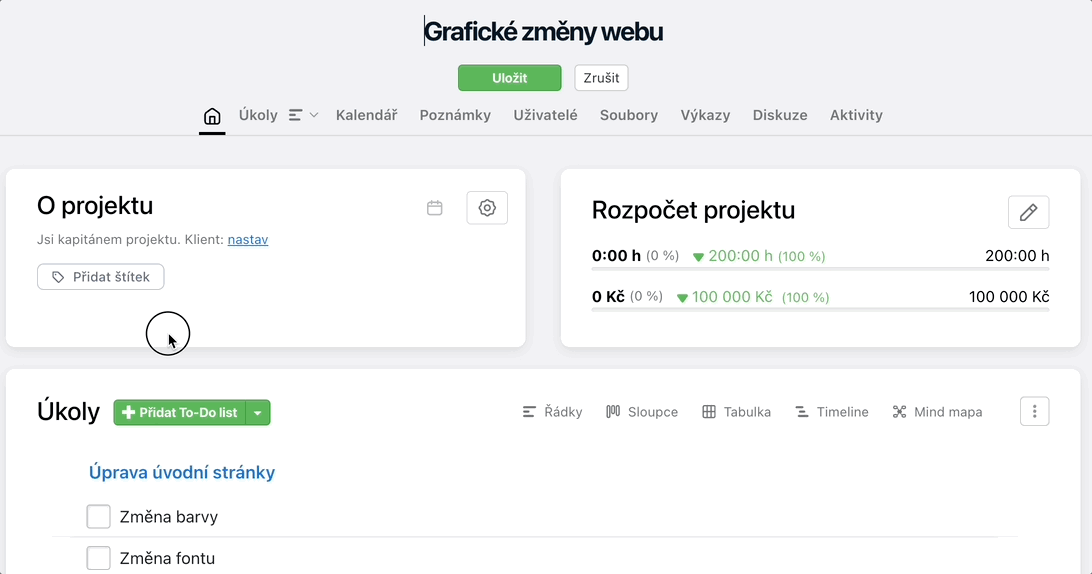Expand the Úkoly tab view dropdown
Screen dimensions: 1092x574
pos(304,115)
